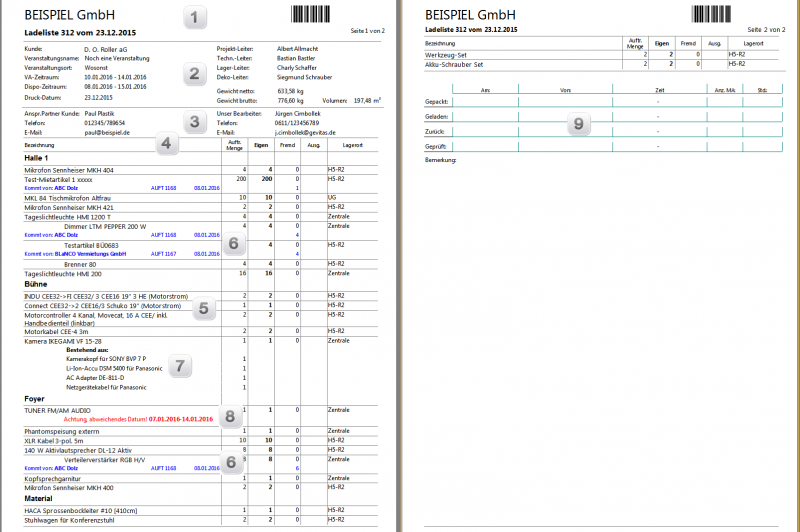Click phone number "012345/789654"

(x=105, y=123)
